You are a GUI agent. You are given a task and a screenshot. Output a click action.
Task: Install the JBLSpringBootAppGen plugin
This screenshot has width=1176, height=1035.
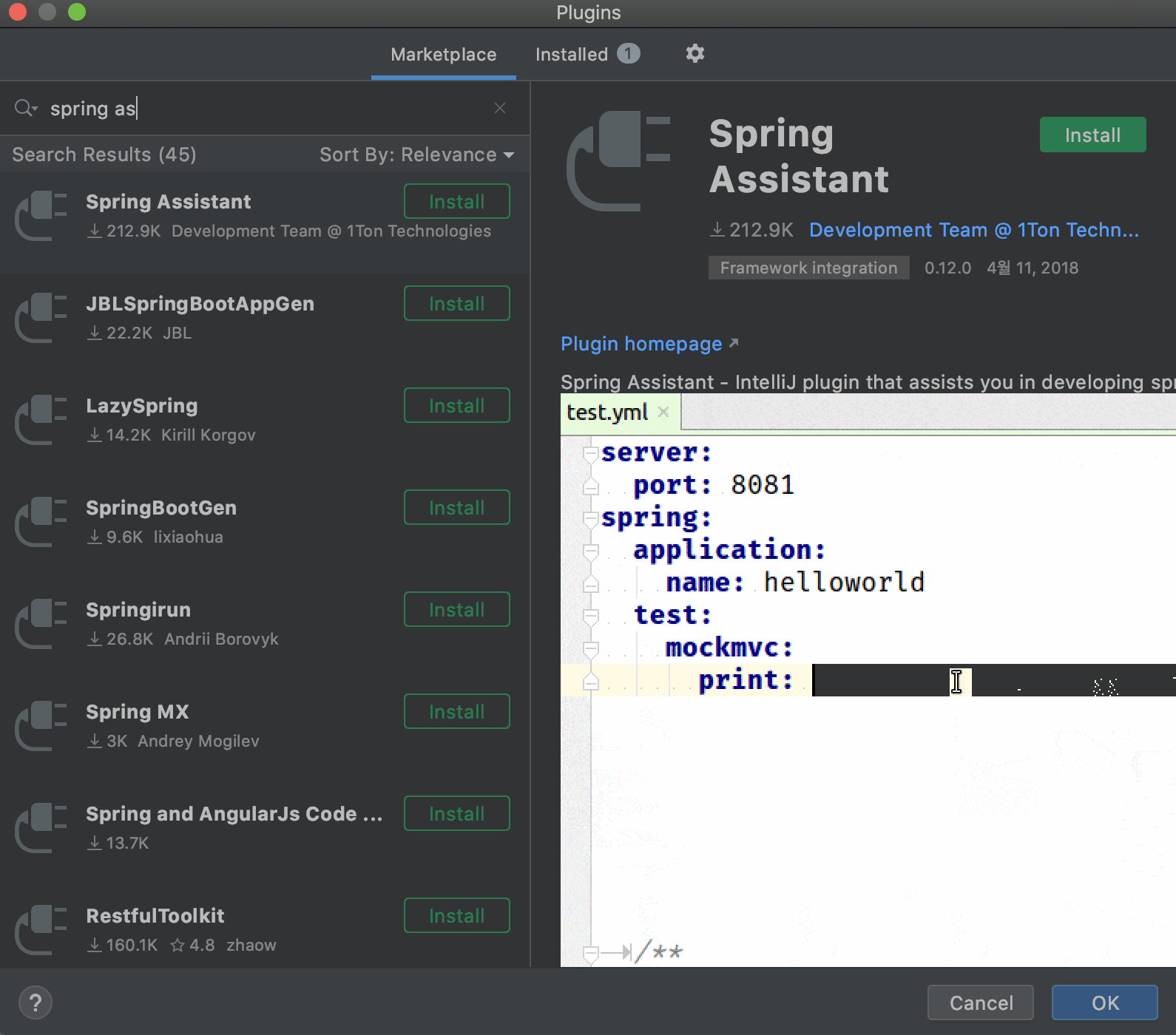tap(457, 303)
